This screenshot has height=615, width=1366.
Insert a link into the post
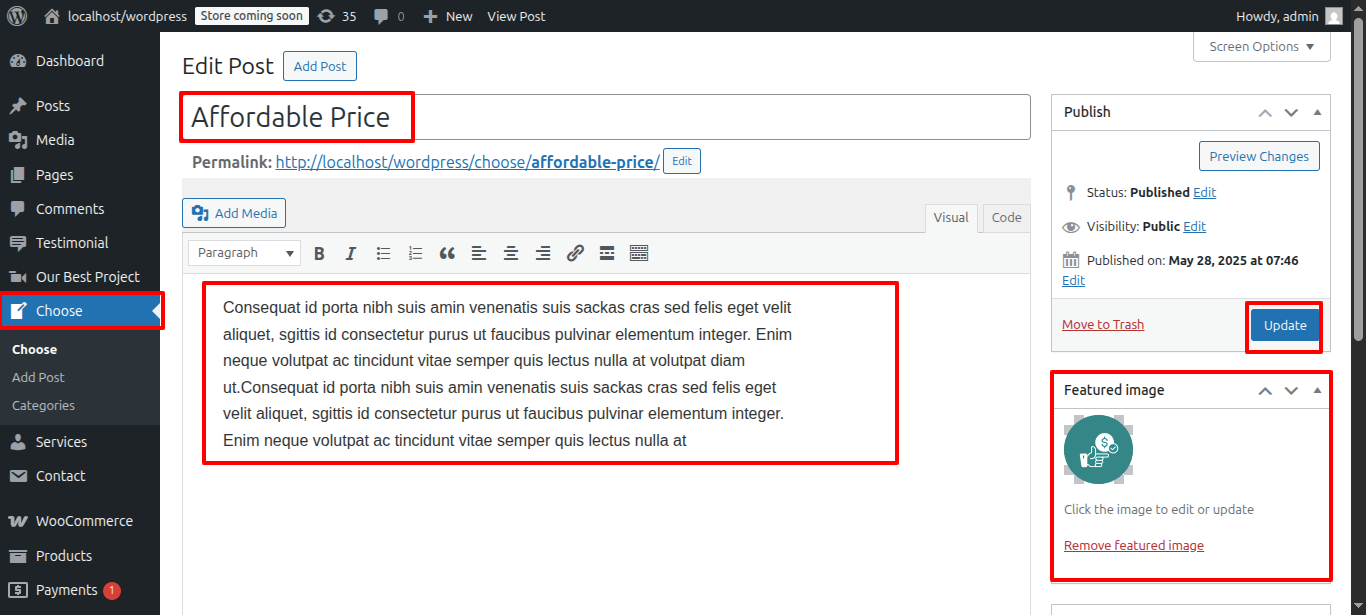coord(575,253)
